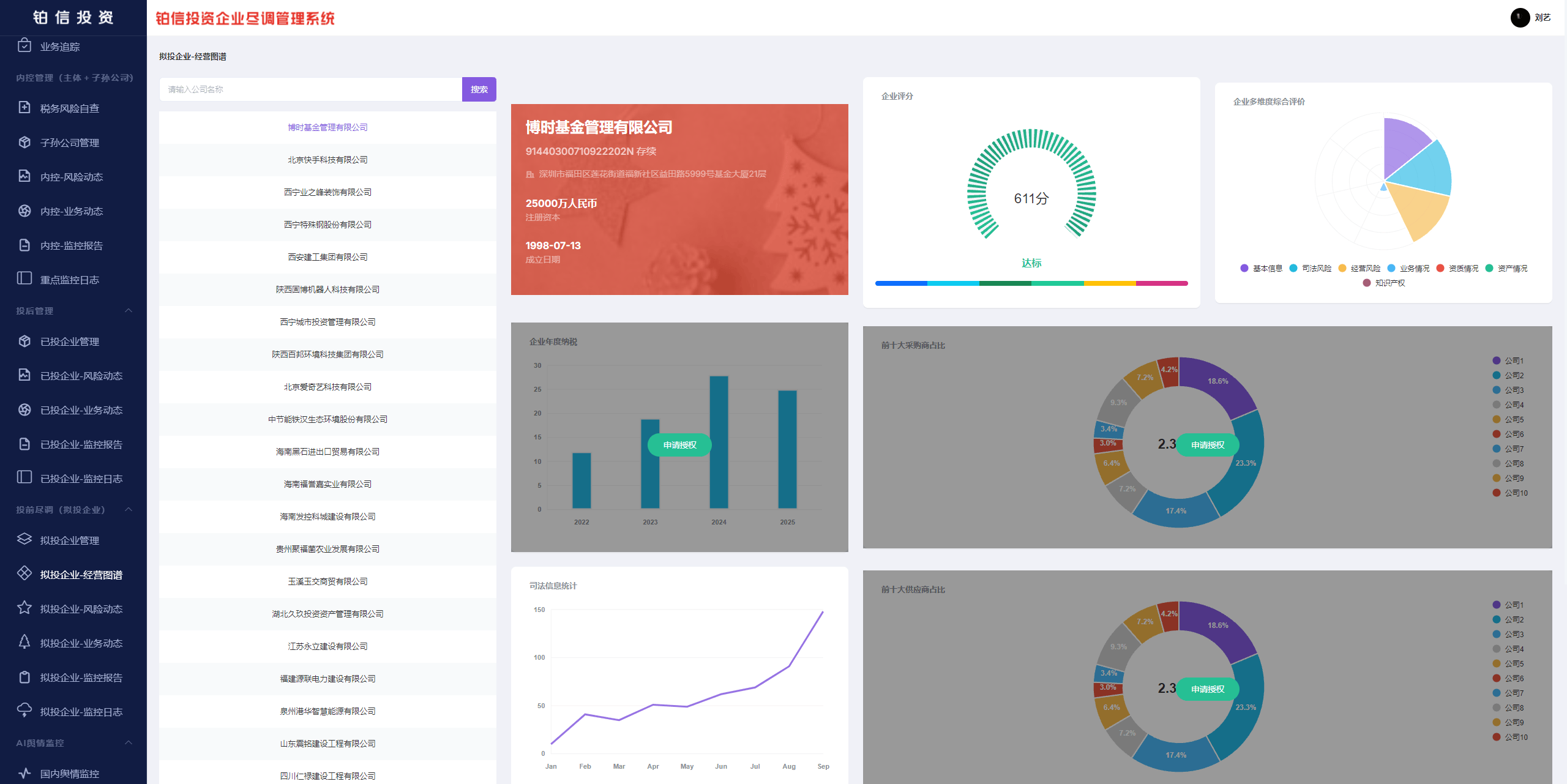
Task: Toggle 公司1 legend in 采购商 chart
Action: coord(1508,361)
